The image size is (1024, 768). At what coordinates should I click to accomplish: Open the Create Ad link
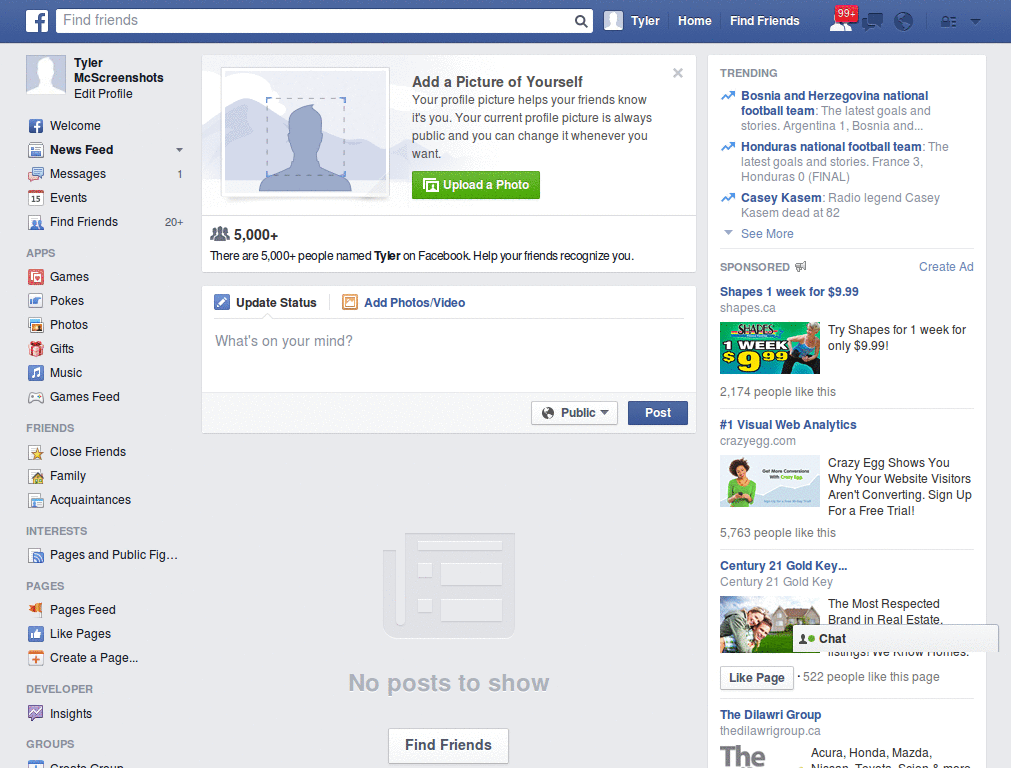pos(946,266)
